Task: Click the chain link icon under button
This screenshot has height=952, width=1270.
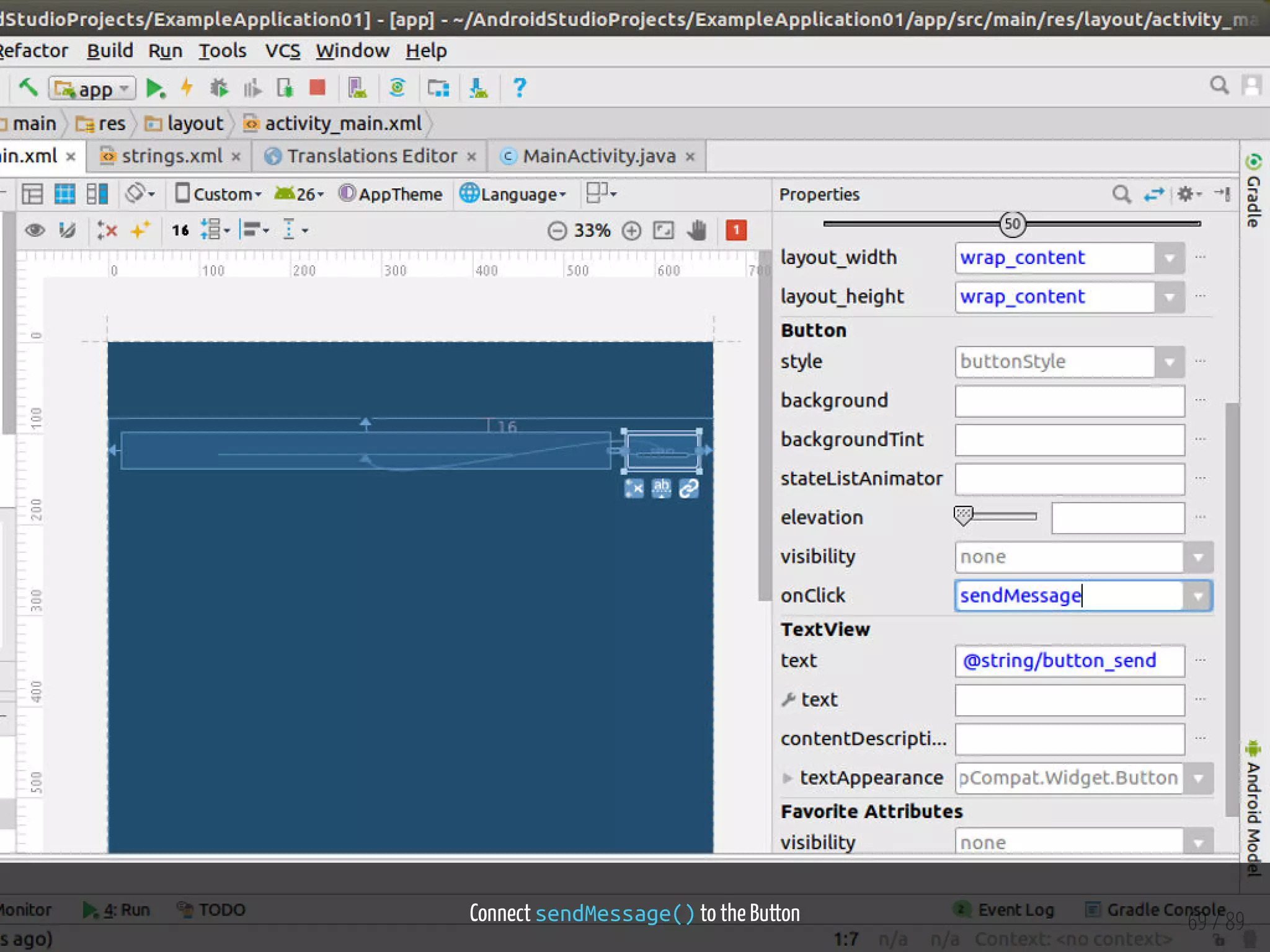Action: pos(689,489)
